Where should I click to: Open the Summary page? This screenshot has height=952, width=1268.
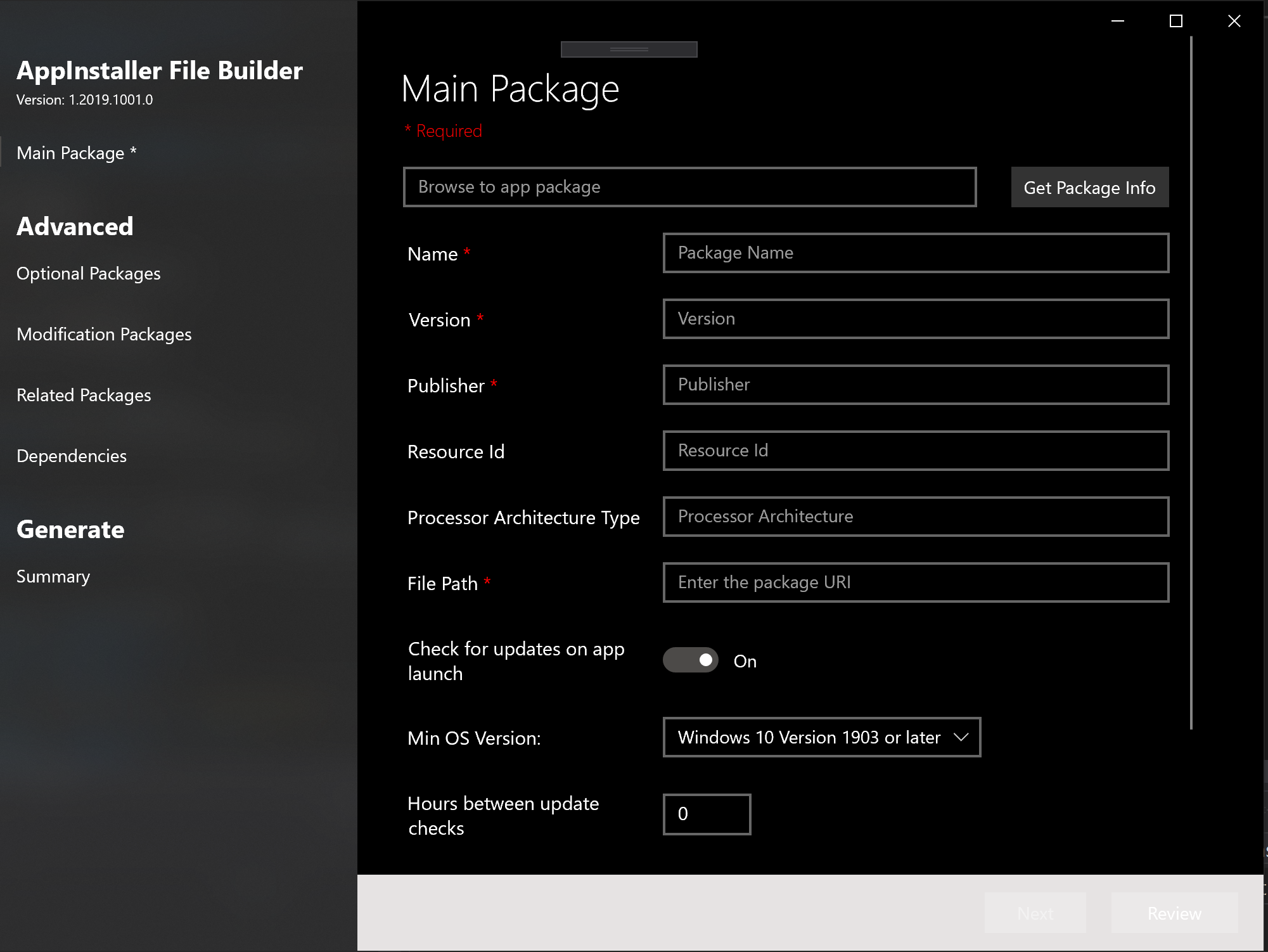(53, 576)
